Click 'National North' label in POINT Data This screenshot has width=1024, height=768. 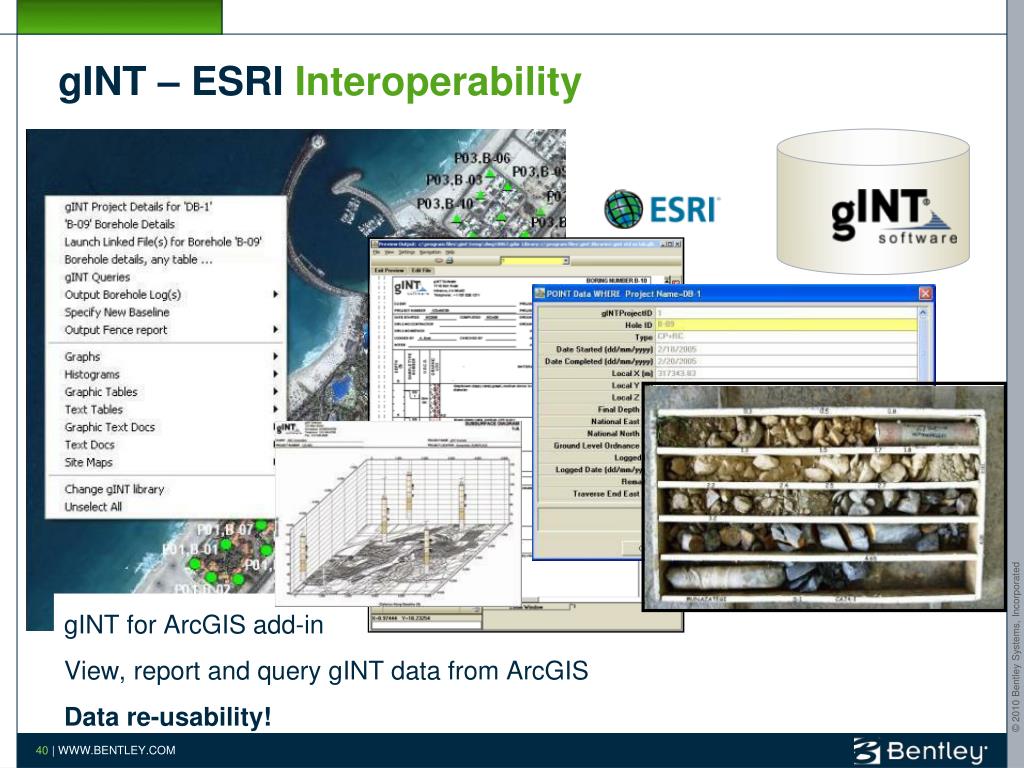click(613, 434)
